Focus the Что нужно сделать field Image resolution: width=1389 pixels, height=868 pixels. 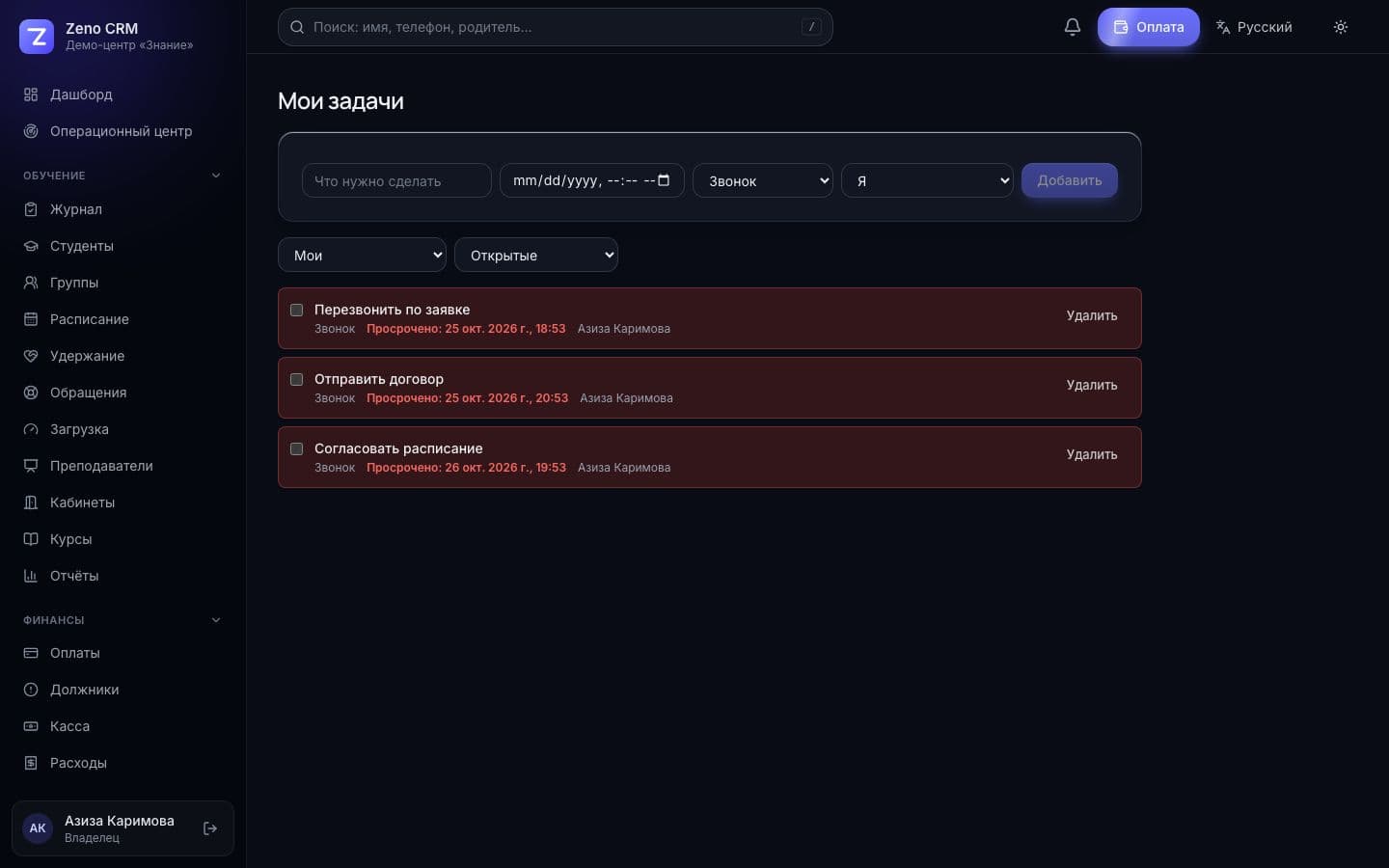pos(396,180)
